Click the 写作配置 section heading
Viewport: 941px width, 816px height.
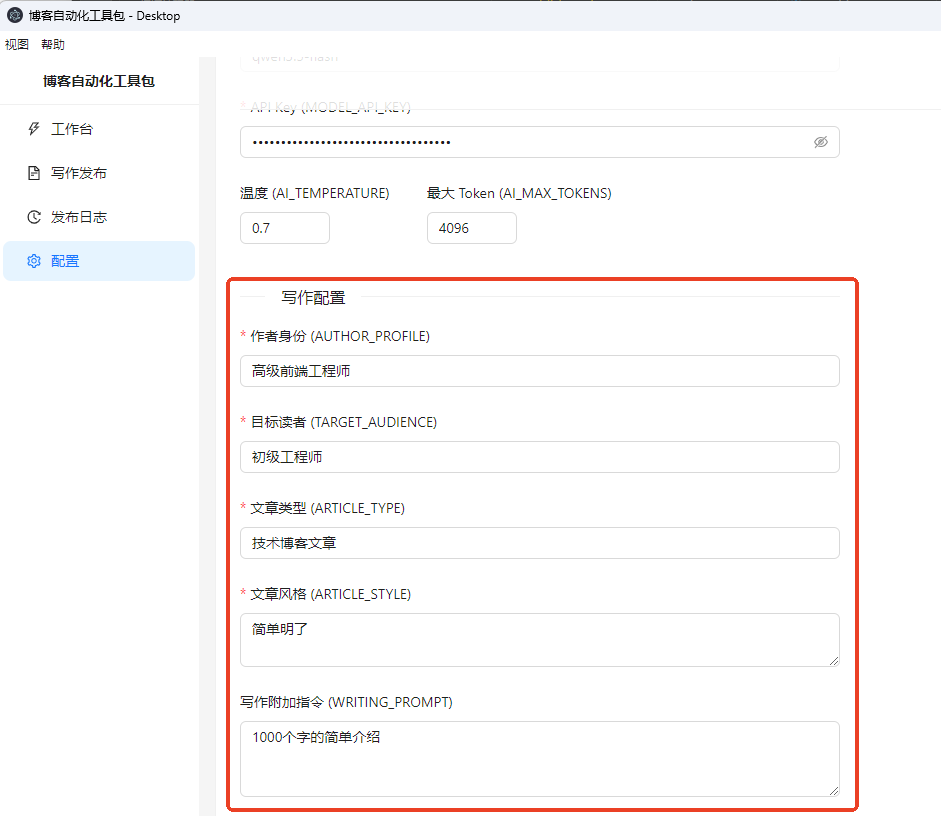pos(313,298)
